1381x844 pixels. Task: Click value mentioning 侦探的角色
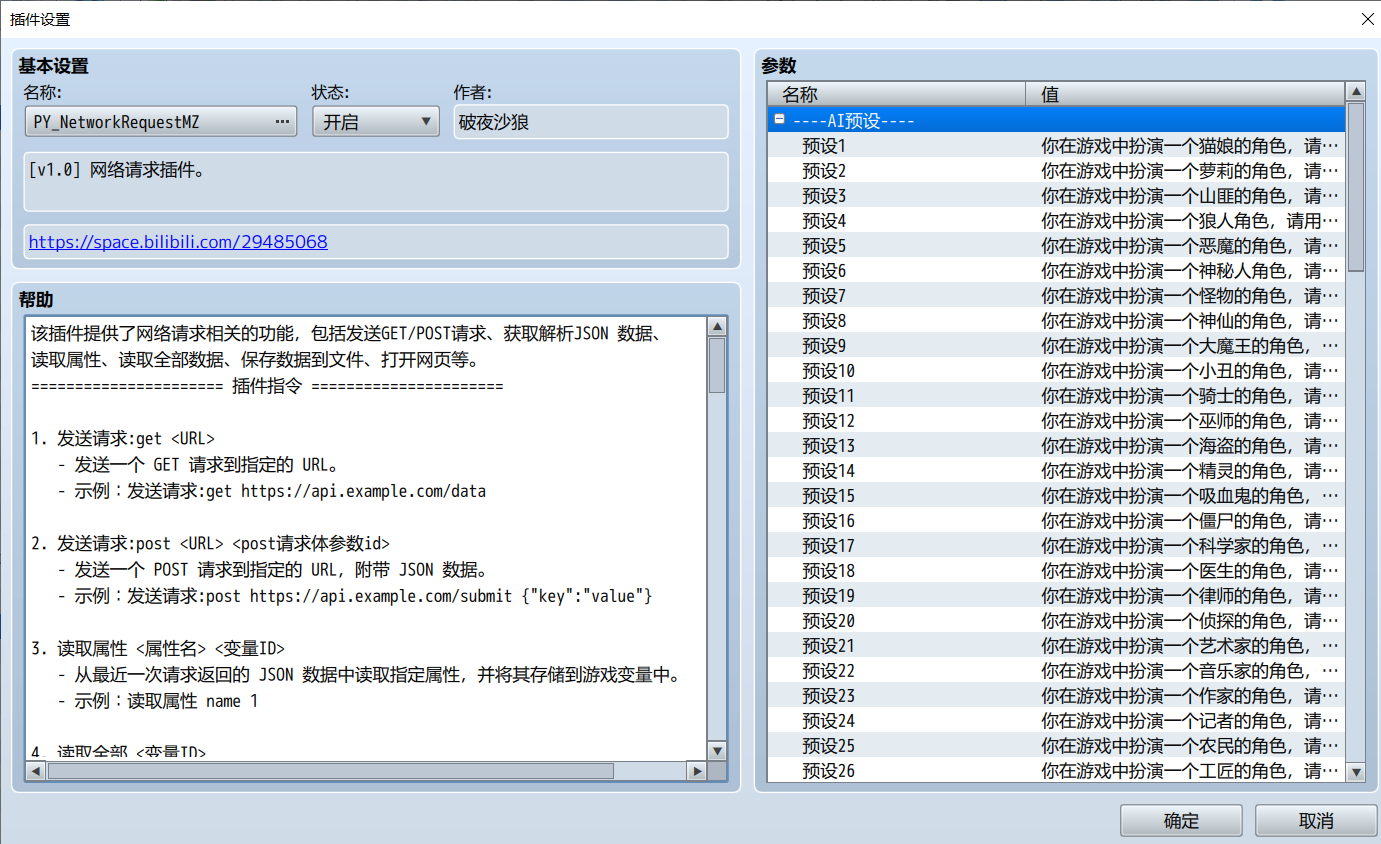click(1189, 621)
